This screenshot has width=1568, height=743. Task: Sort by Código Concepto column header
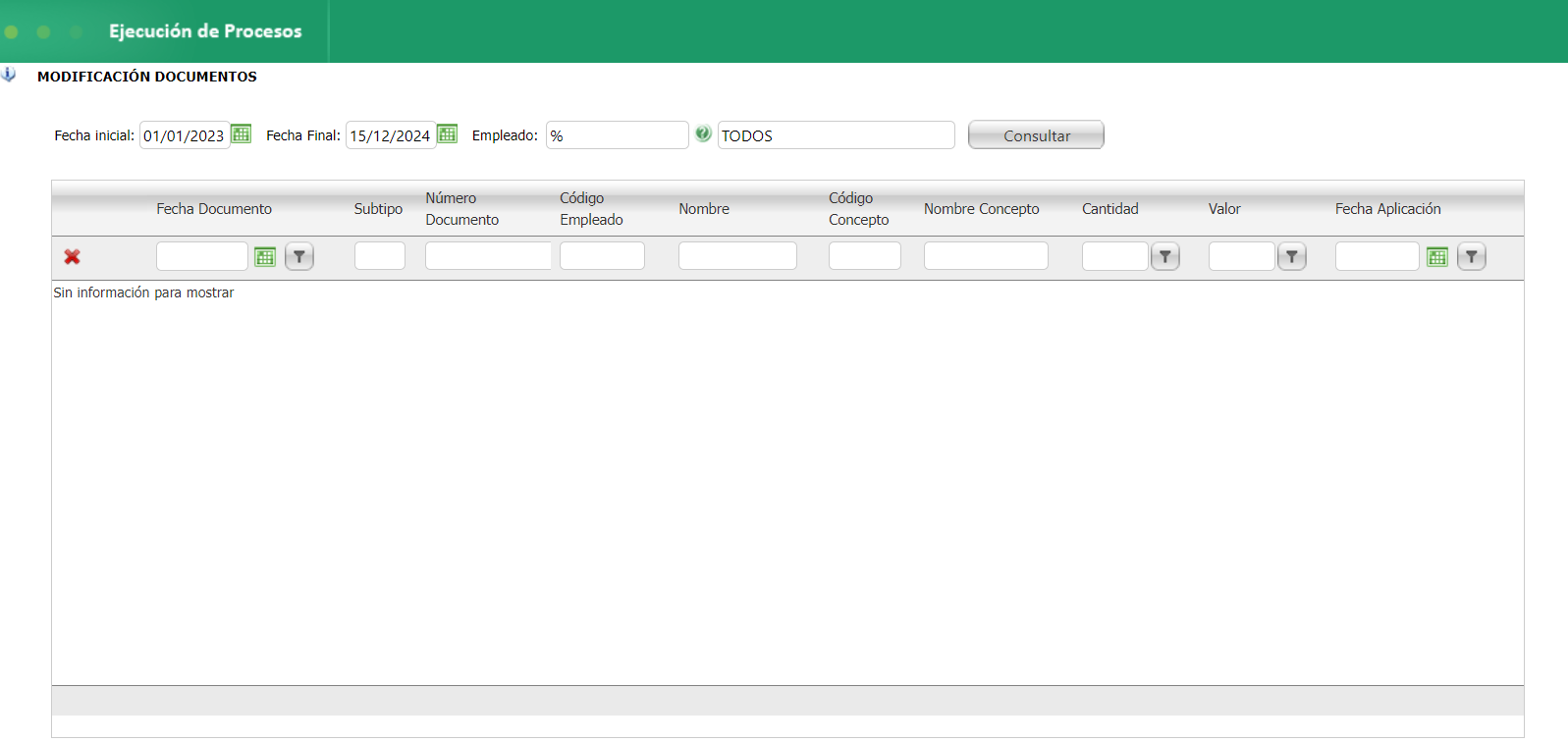click(859, 209)
